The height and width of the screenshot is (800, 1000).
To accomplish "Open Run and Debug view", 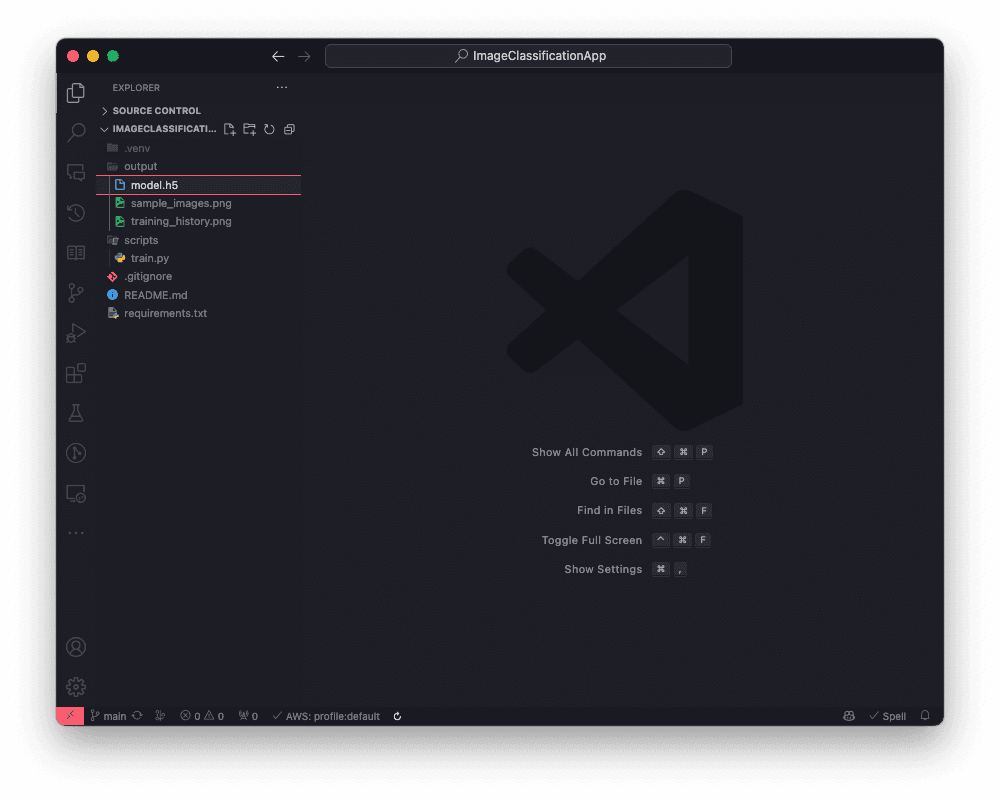I will point(76,333).
